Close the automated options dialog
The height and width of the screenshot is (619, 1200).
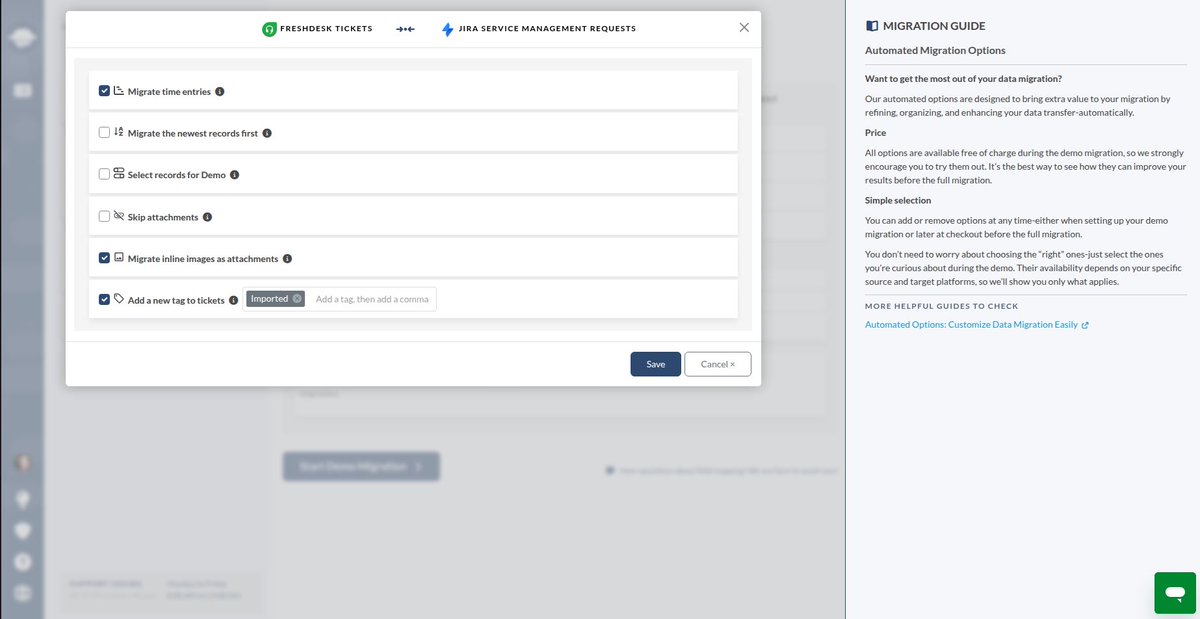point(744,28)
